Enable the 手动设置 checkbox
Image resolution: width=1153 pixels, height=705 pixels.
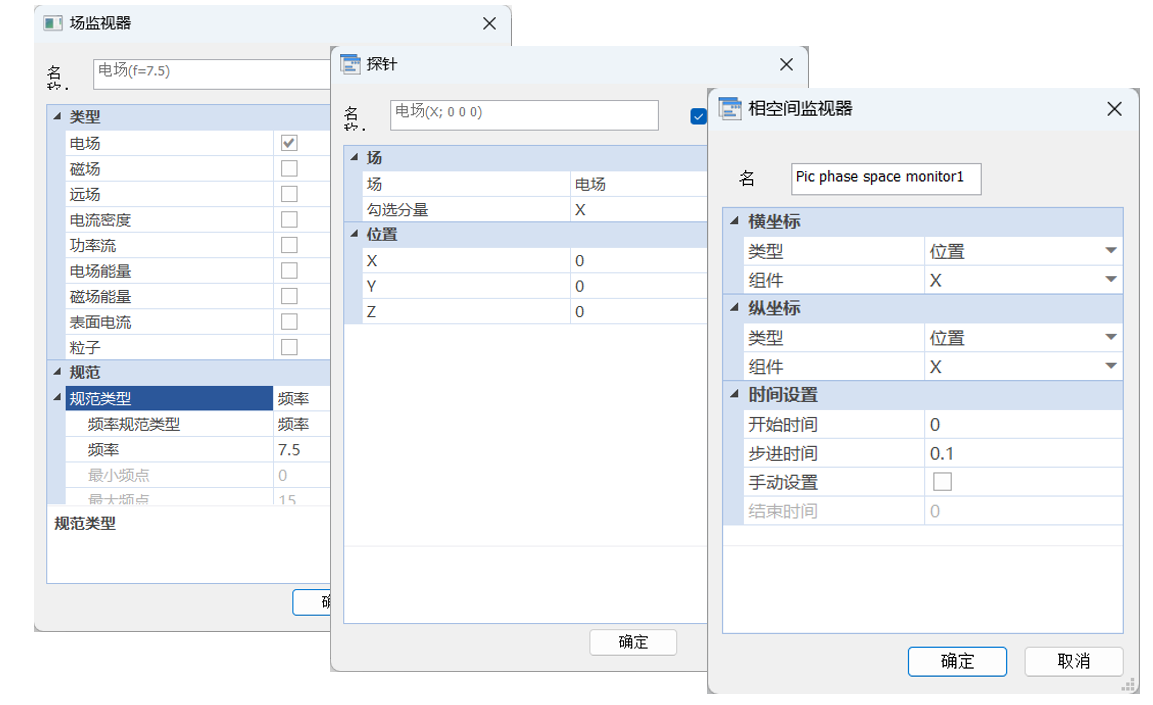point(942,482)
